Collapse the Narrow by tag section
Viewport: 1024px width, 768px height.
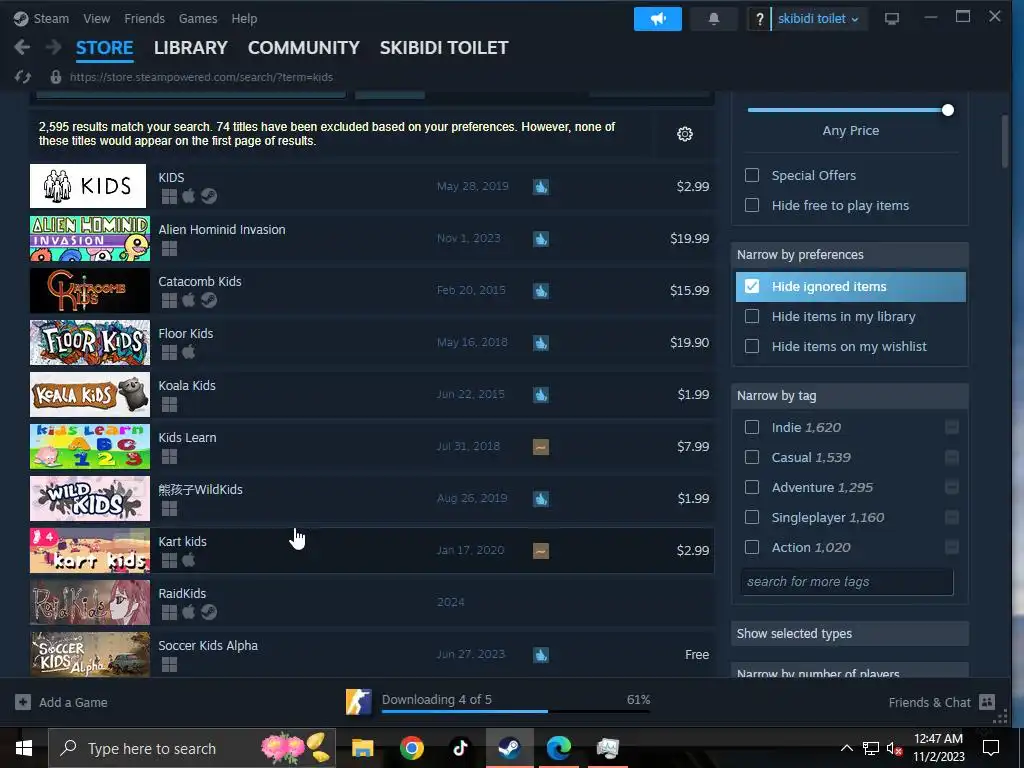coord(850,396)
